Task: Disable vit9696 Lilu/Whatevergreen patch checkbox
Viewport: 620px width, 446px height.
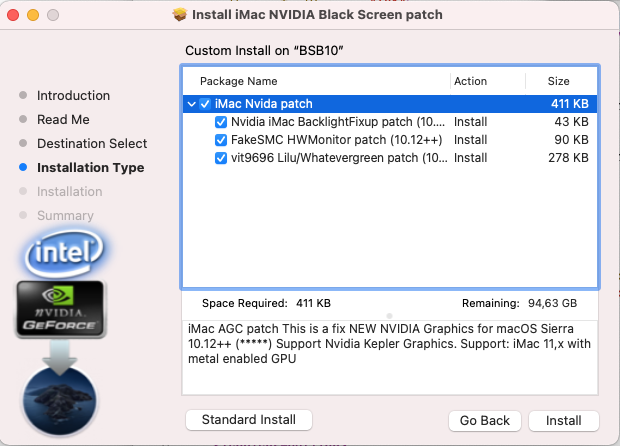Action: [221, 158]
